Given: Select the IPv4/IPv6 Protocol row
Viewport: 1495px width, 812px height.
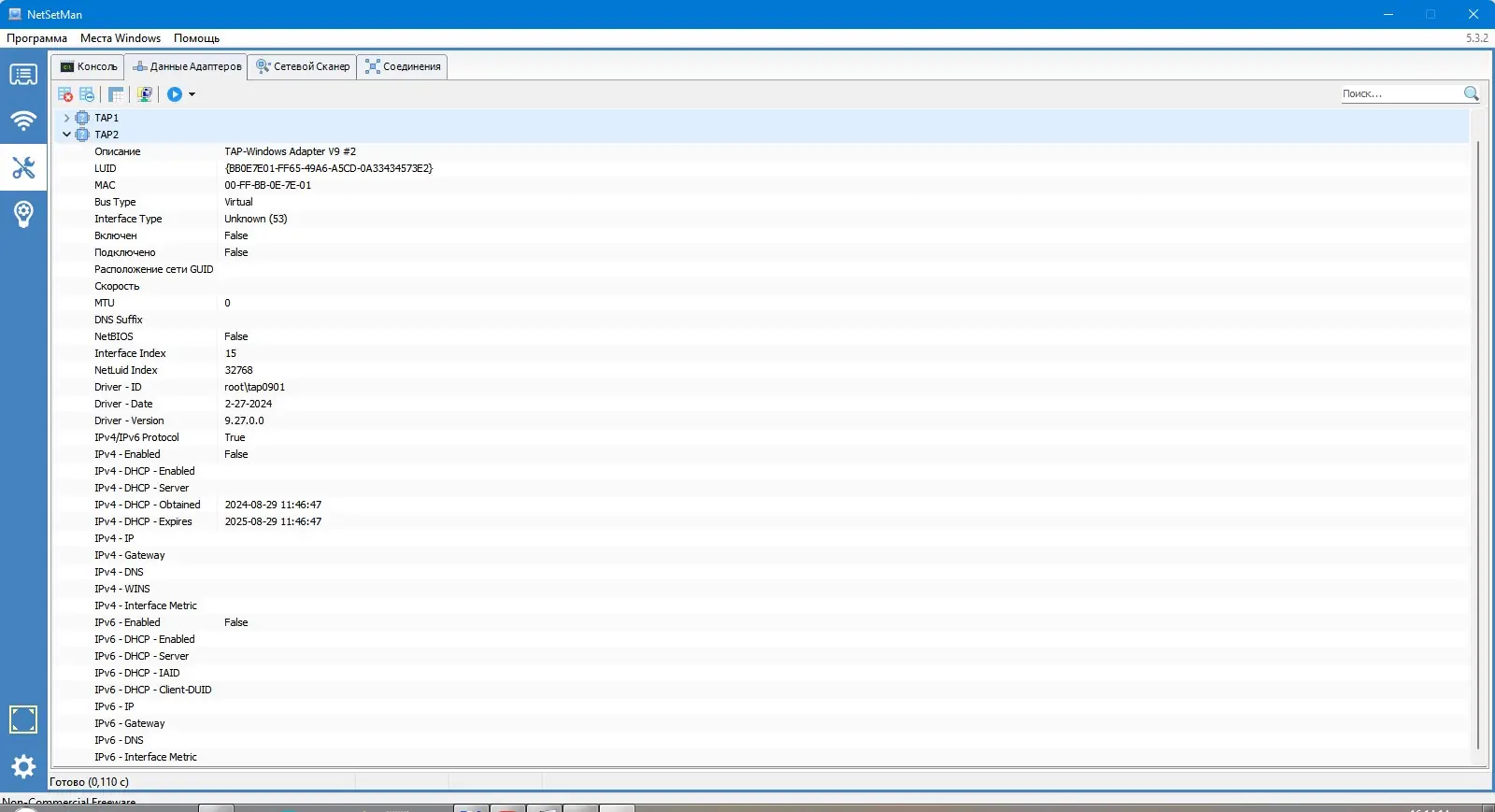Looking at the screenshot, I should [762, 437].
